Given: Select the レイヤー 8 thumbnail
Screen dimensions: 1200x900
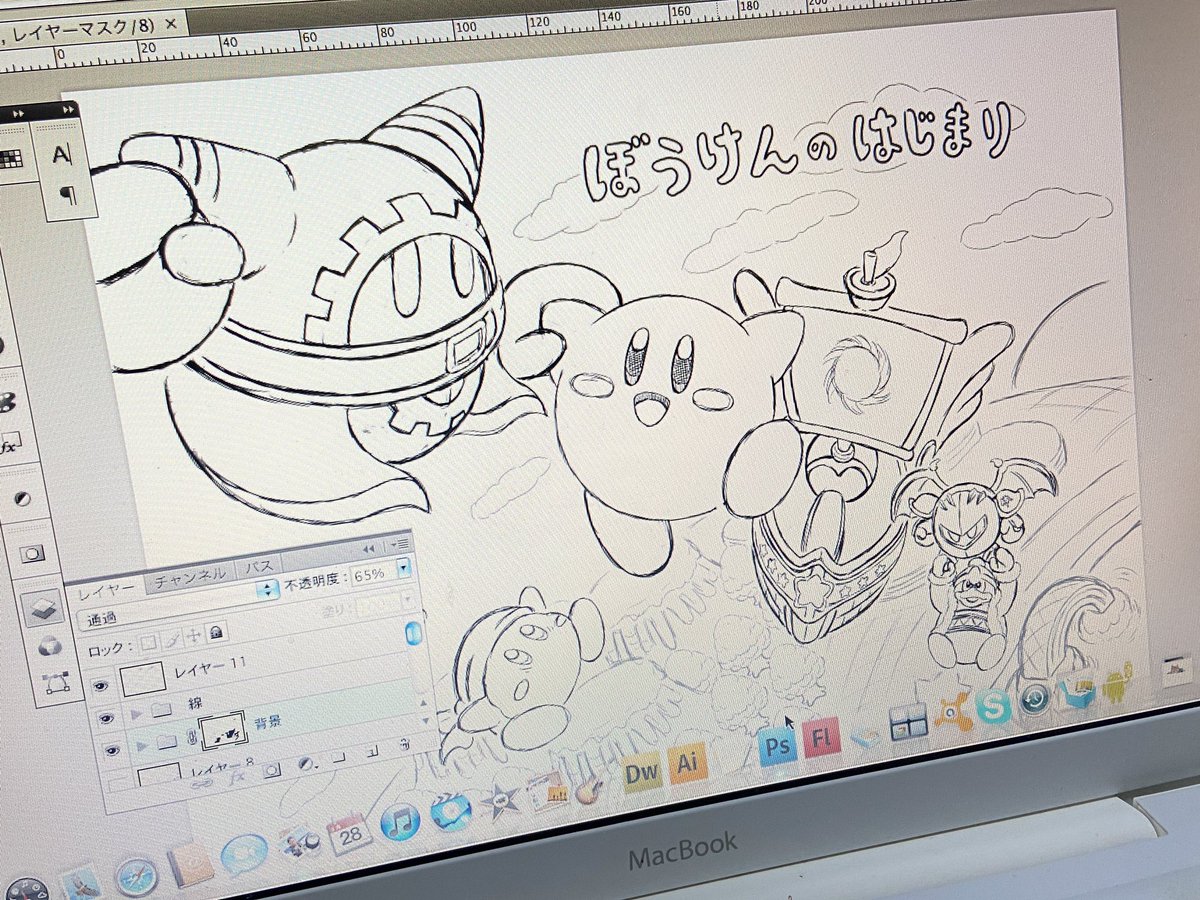Looking at the screenshot, I should click(x=160, y=774).
